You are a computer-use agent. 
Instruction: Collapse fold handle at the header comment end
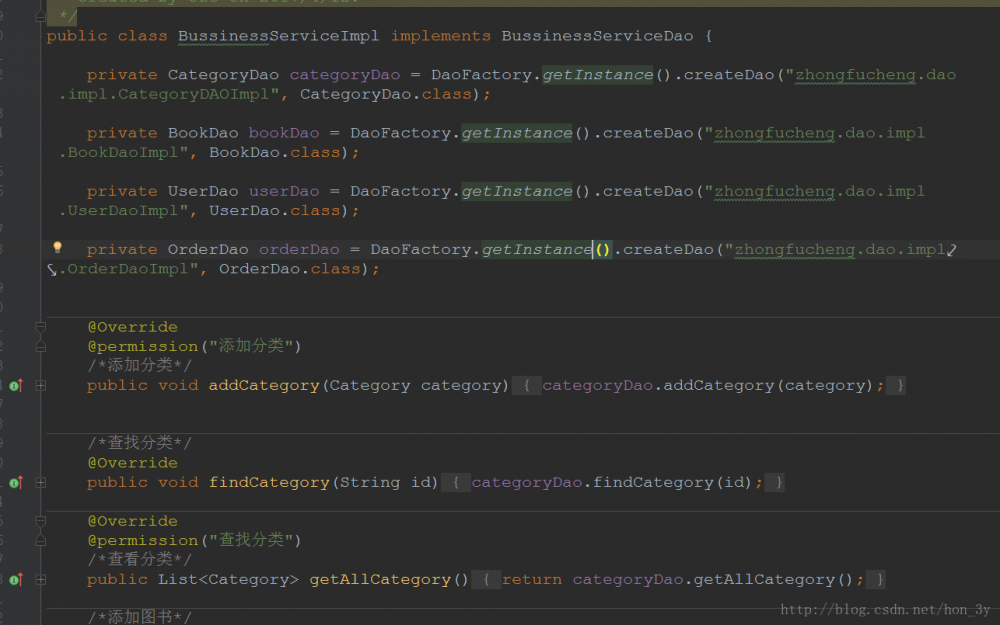coord(41,16)
